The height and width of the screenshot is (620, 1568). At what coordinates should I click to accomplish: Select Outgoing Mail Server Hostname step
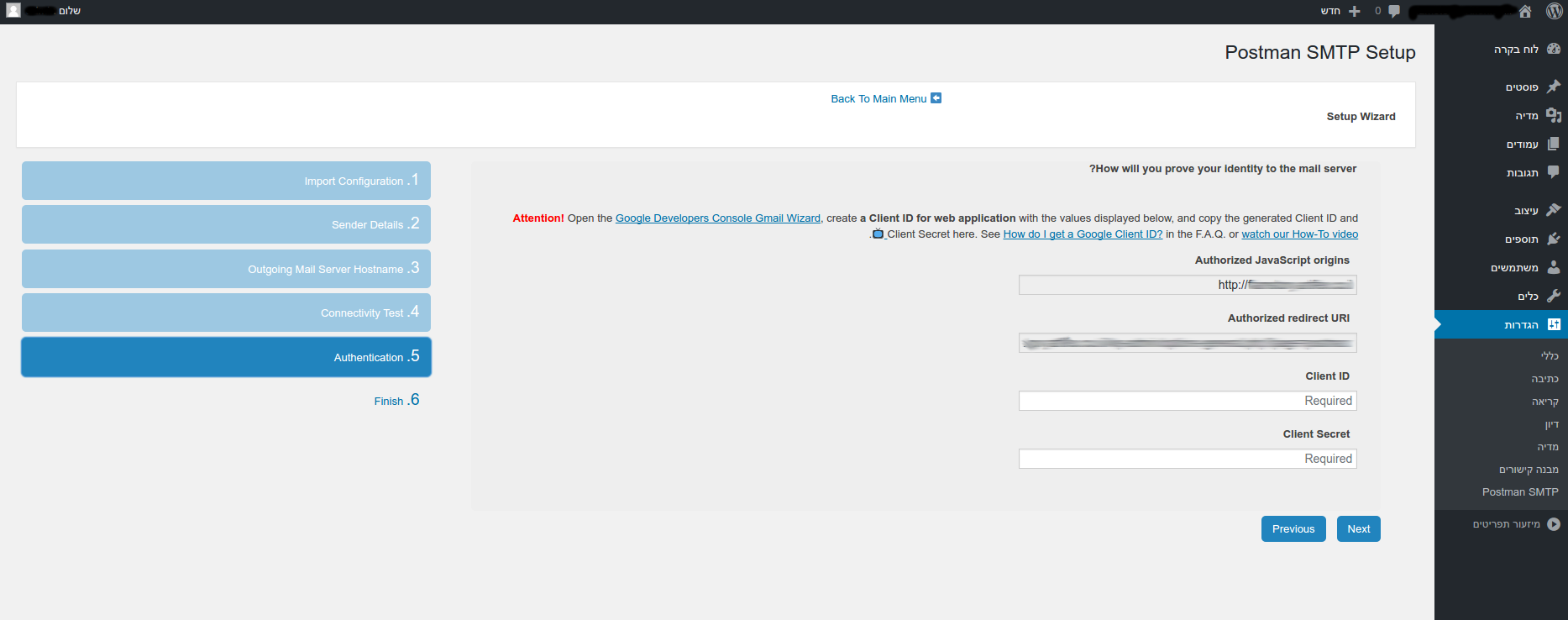tap(226, 269)
